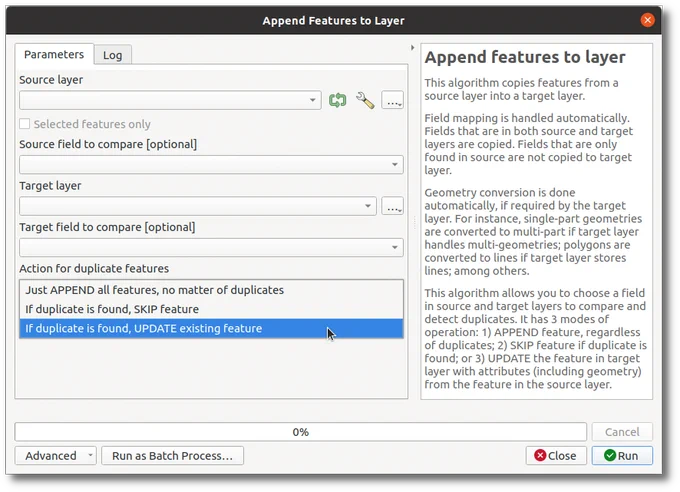
Task: Collapse help panel with small arrow
Action: (412, 47)
